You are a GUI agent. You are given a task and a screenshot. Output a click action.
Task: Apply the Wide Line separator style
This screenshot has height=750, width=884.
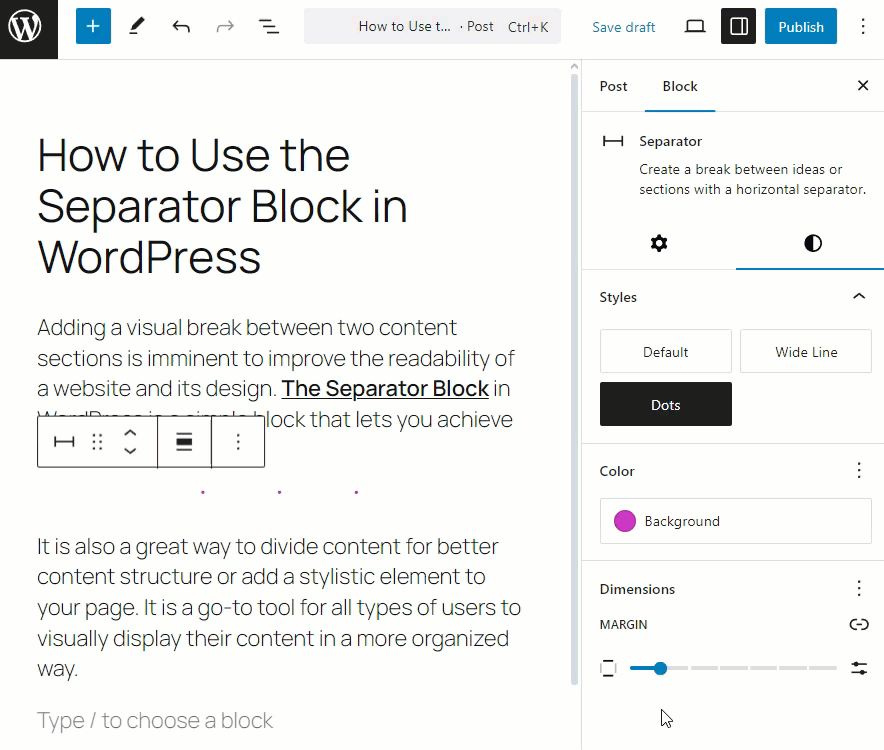[806, 352]
